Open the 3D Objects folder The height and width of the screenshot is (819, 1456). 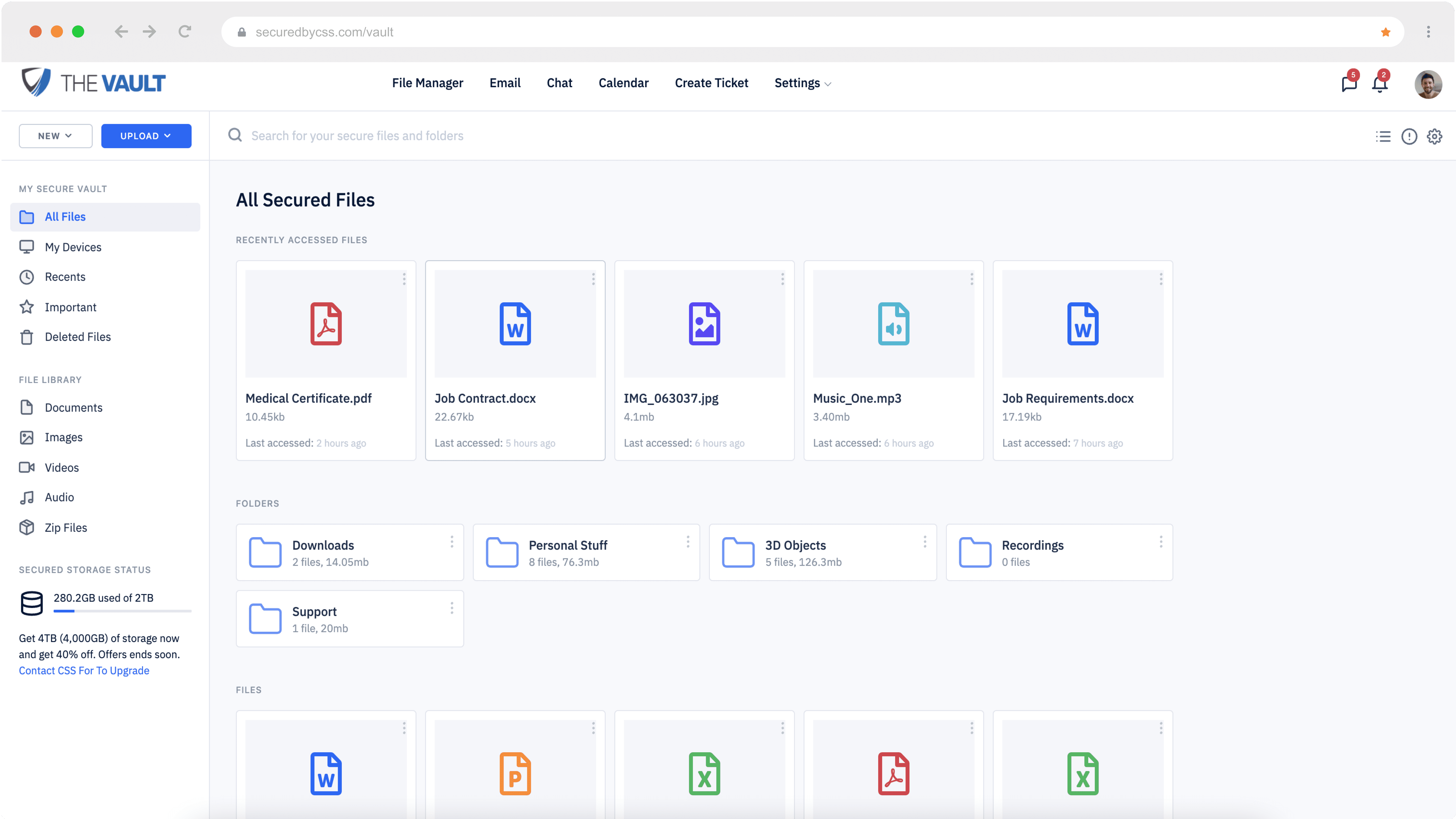tap(823, 552)
